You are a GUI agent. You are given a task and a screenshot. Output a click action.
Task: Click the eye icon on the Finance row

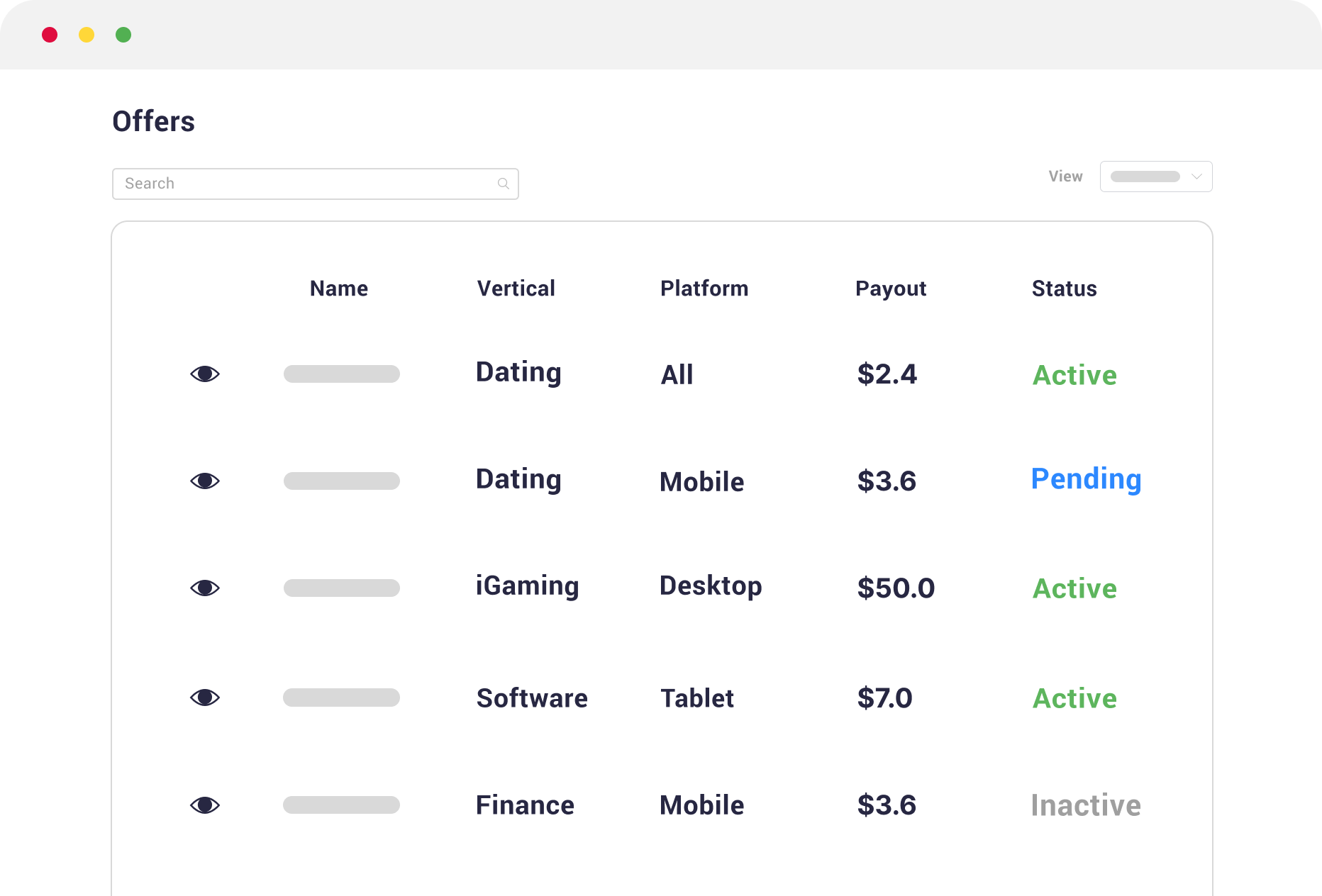(205, 805)
